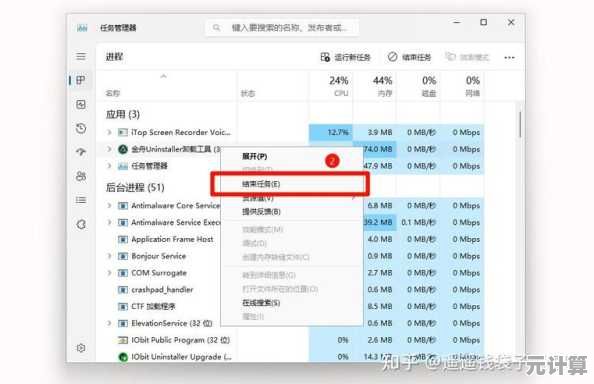Select the 8.5 MB memory cell of CTF 加载程序
Screen dimensions: 594x384
tap(380, 306)
